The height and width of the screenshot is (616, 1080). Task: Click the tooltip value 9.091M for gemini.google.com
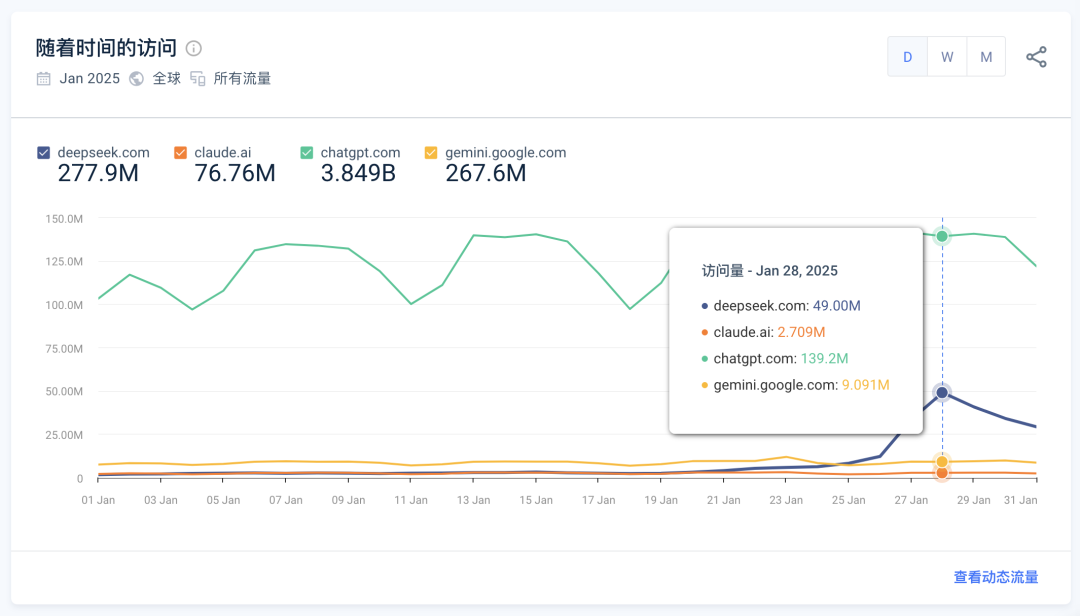[x=866, y=385]
